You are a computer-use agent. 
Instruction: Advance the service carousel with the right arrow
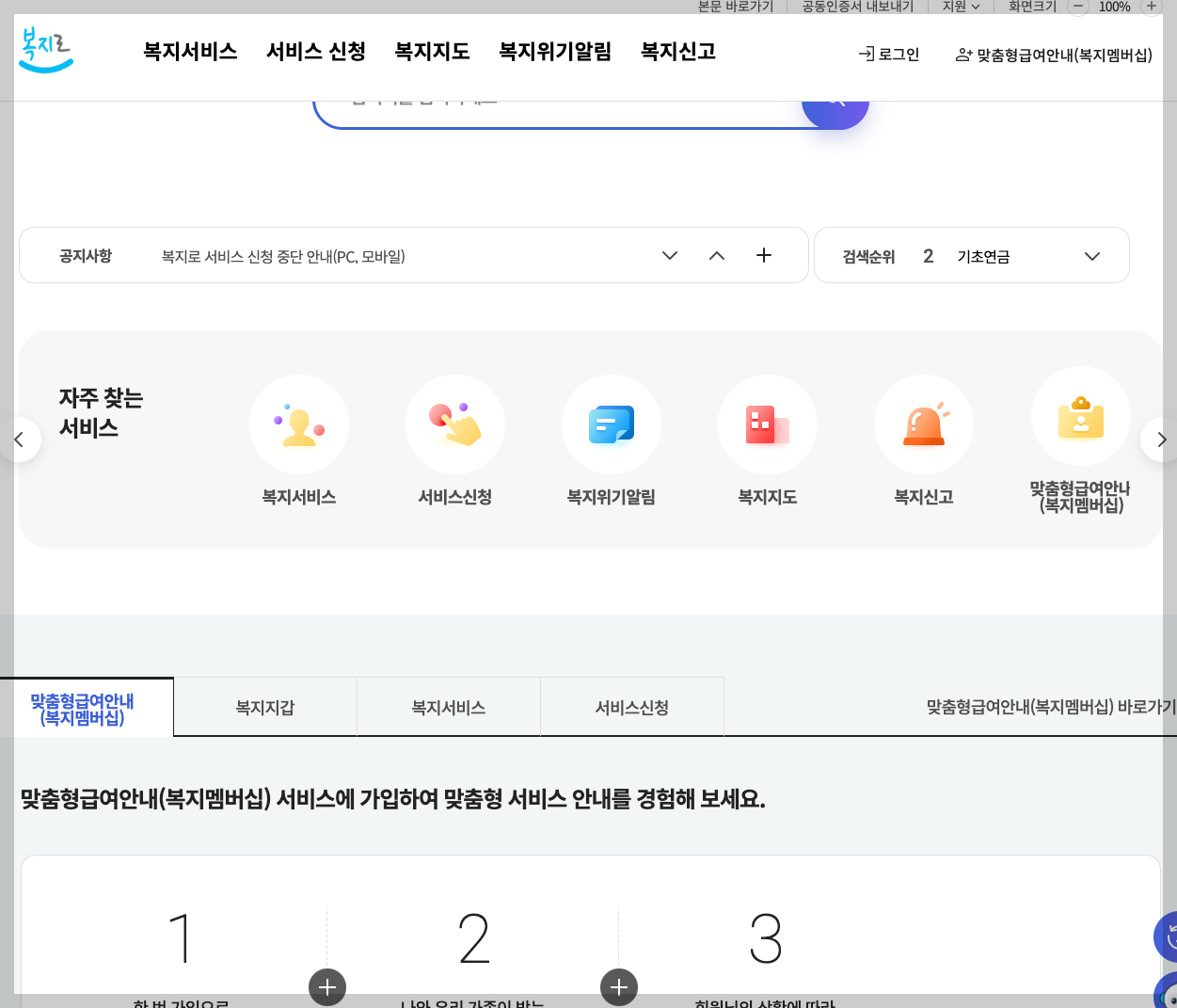[1160, 439]
